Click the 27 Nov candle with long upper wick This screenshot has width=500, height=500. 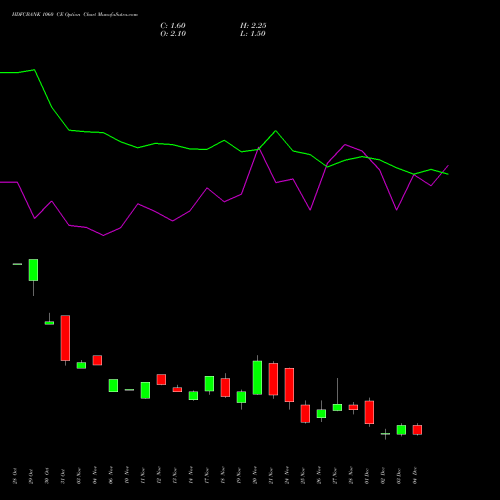pos(337,407)
